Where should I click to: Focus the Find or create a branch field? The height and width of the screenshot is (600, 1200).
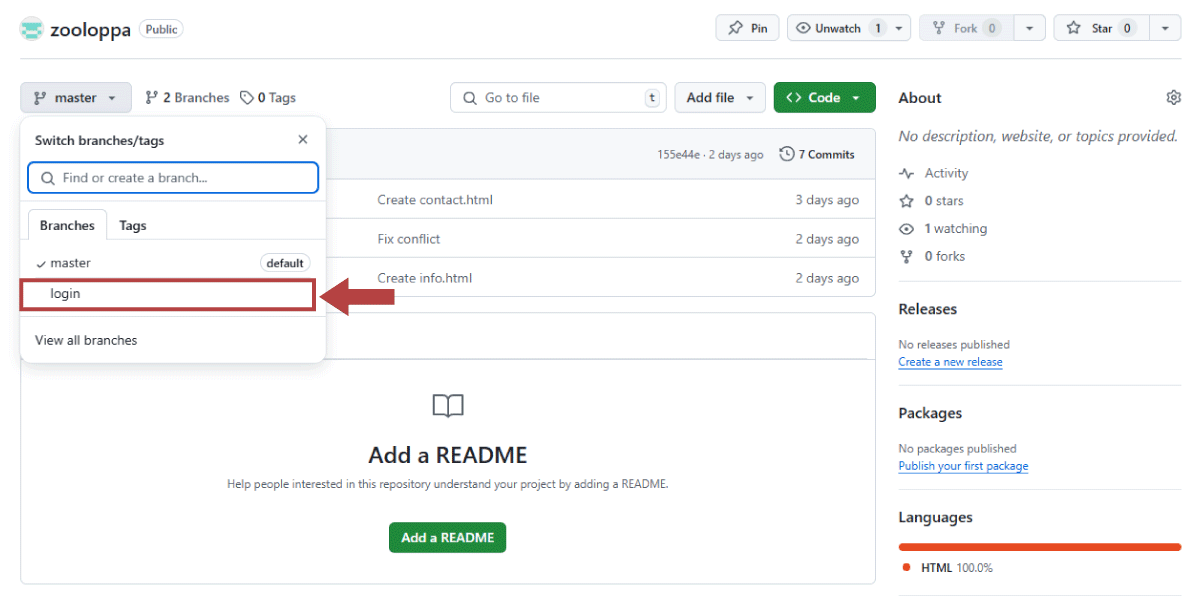pos(173,178)
